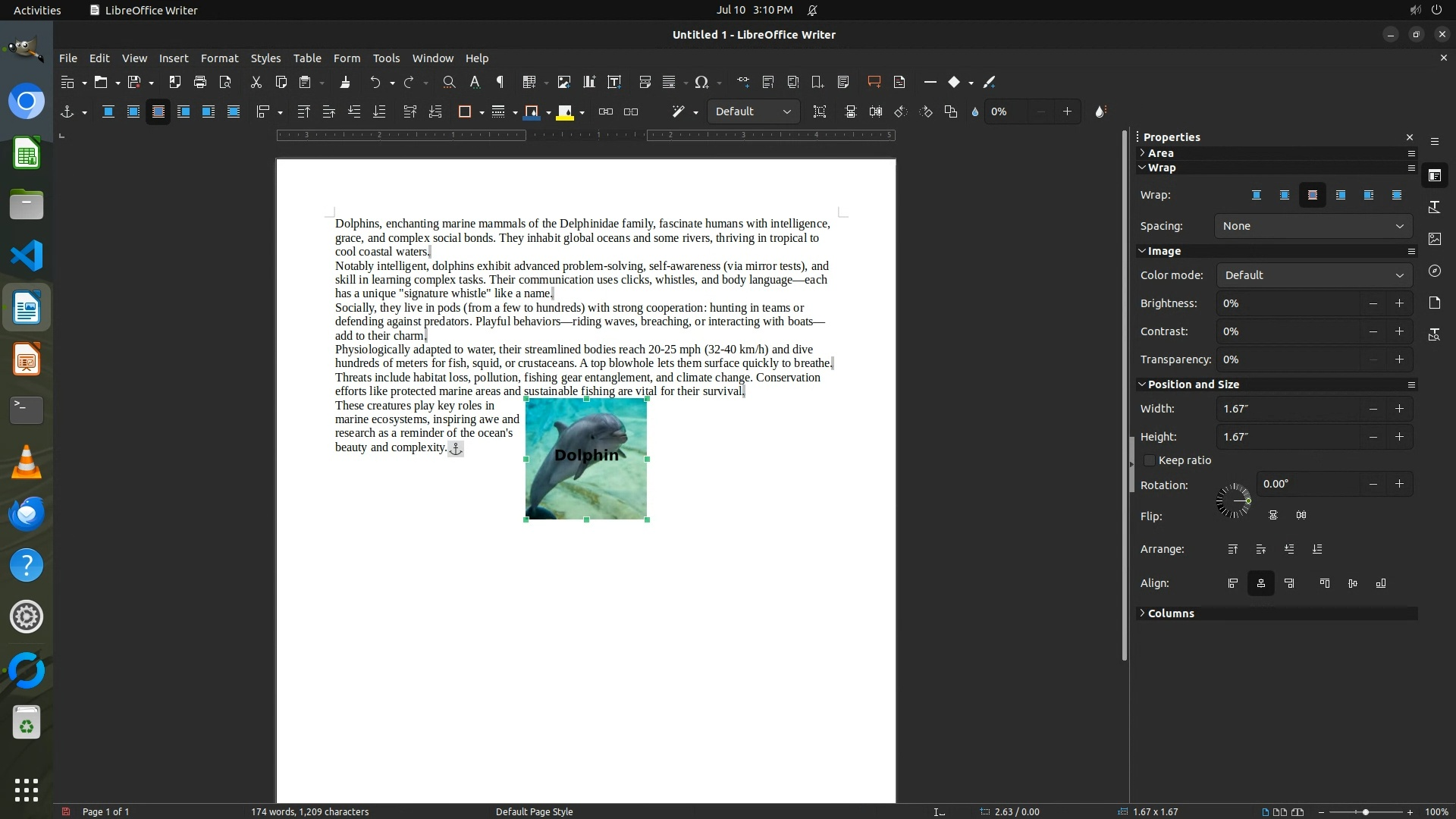Open the sidebar Gallery panel icon

[1434, 239]
